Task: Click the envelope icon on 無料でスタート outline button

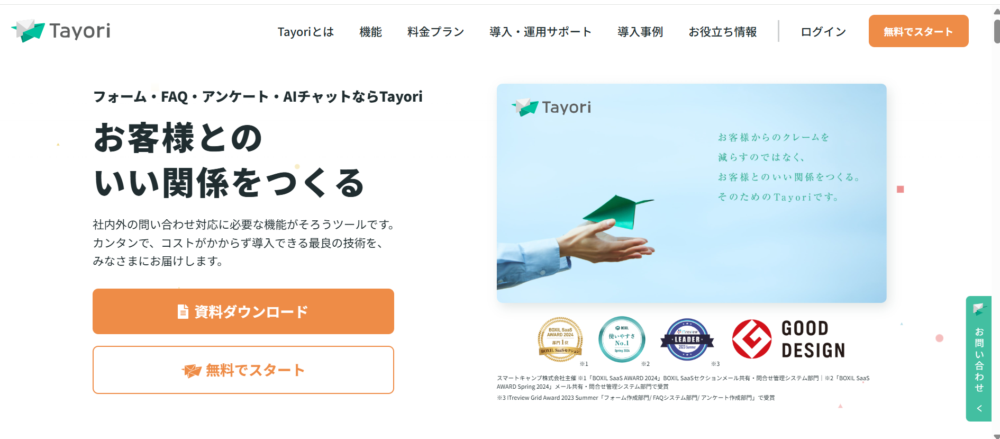Action: click(x=191, y=371)
